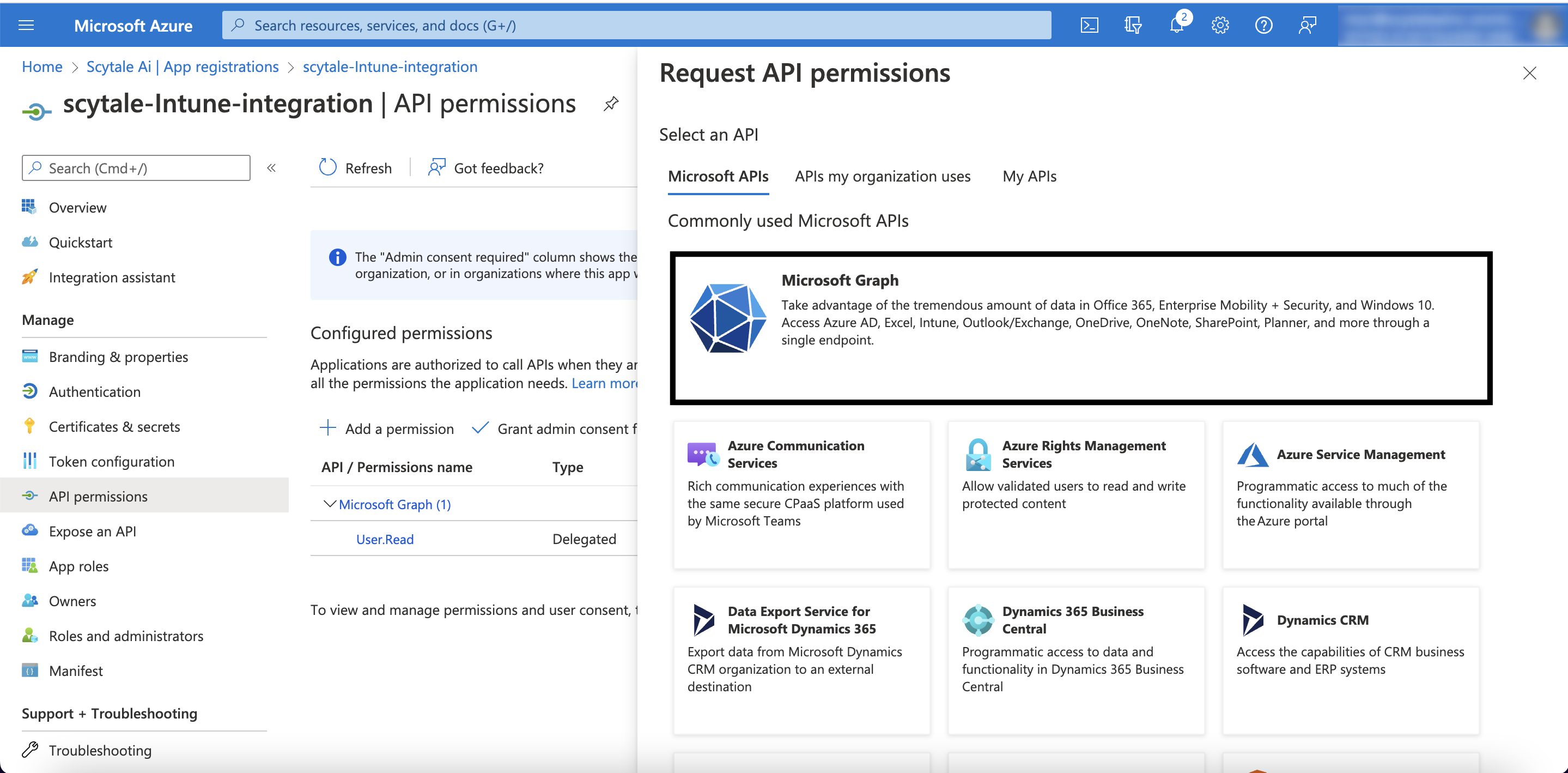The height and width of the screenshot is (773, 1568).
Task: Open the Learn more link
Action: [604, 383]
